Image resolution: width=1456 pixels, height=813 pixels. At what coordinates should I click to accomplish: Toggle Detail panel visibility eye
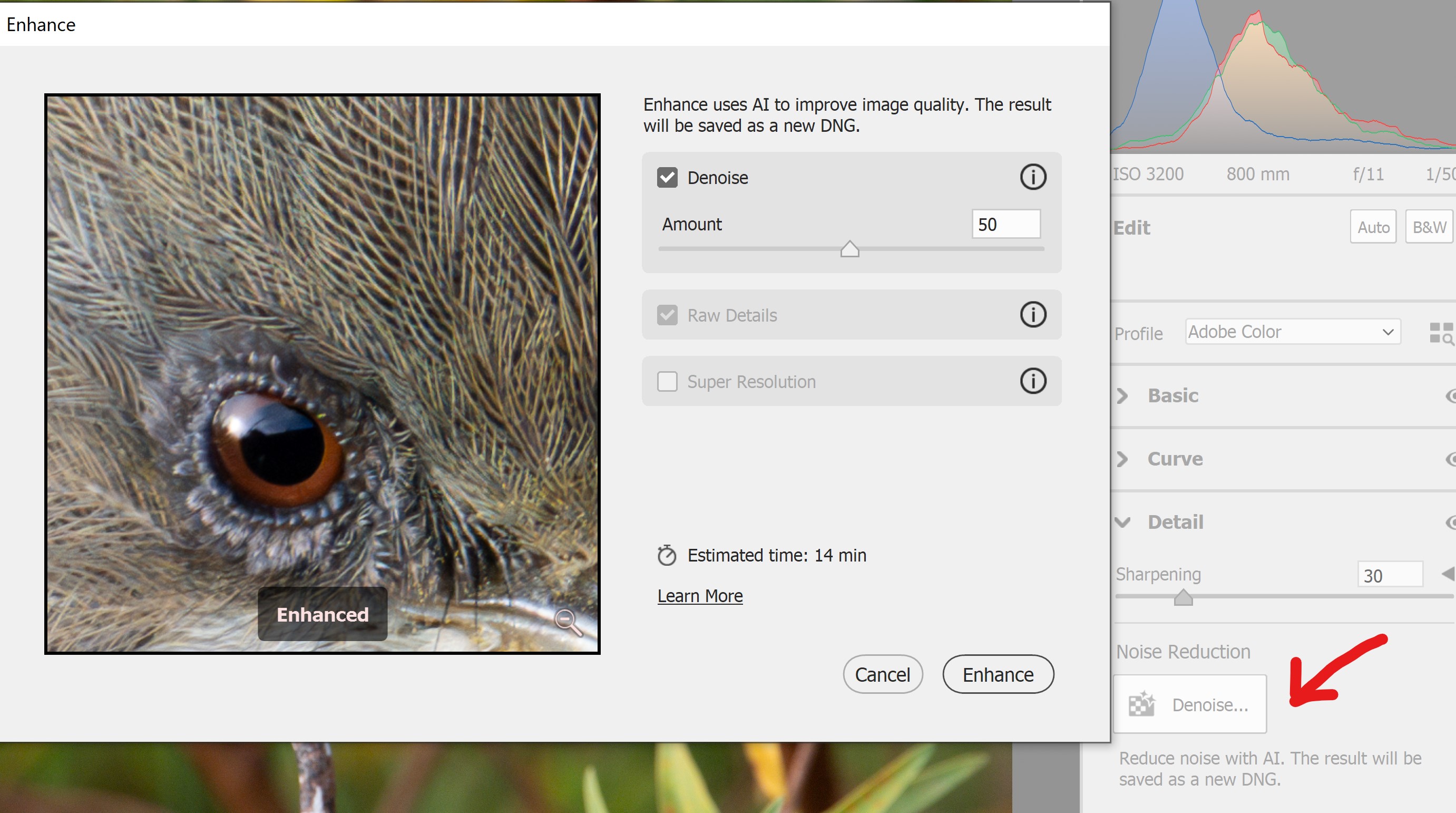pos(1451,522)
